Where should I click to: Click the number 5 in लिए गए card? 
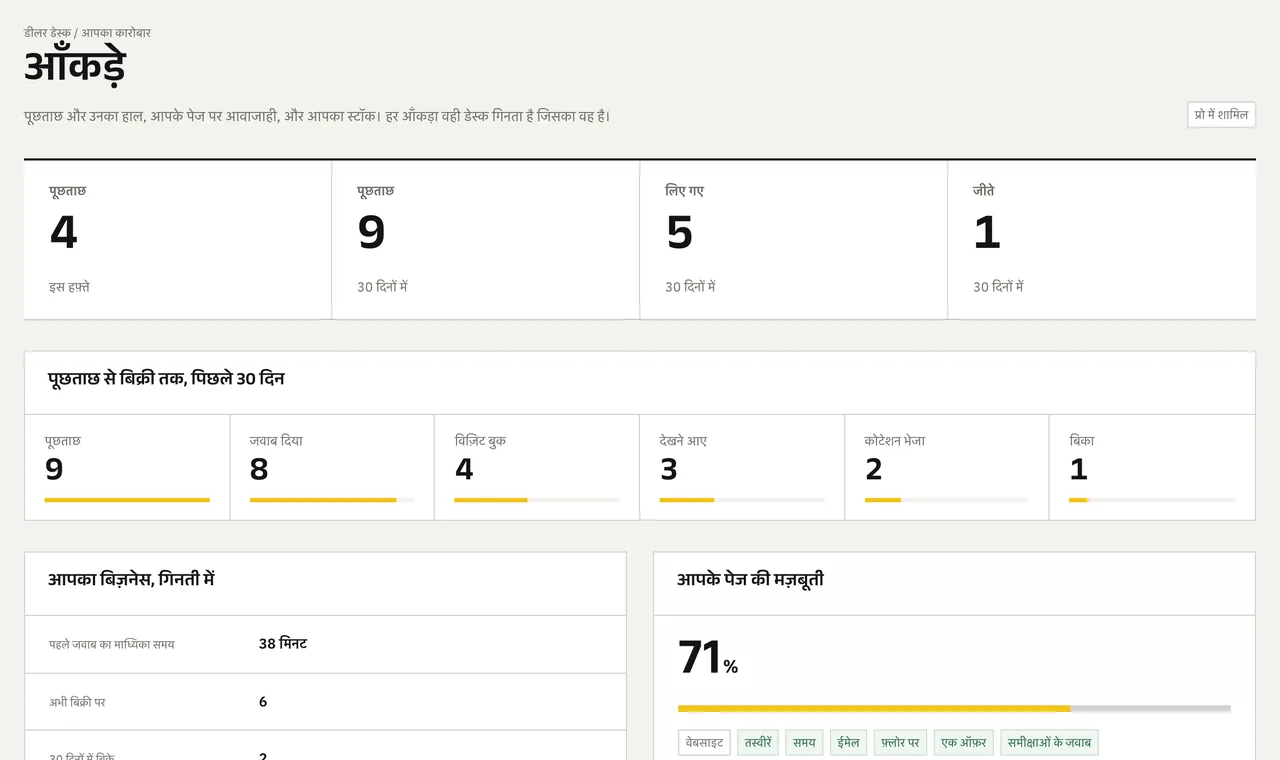[680, 233]
